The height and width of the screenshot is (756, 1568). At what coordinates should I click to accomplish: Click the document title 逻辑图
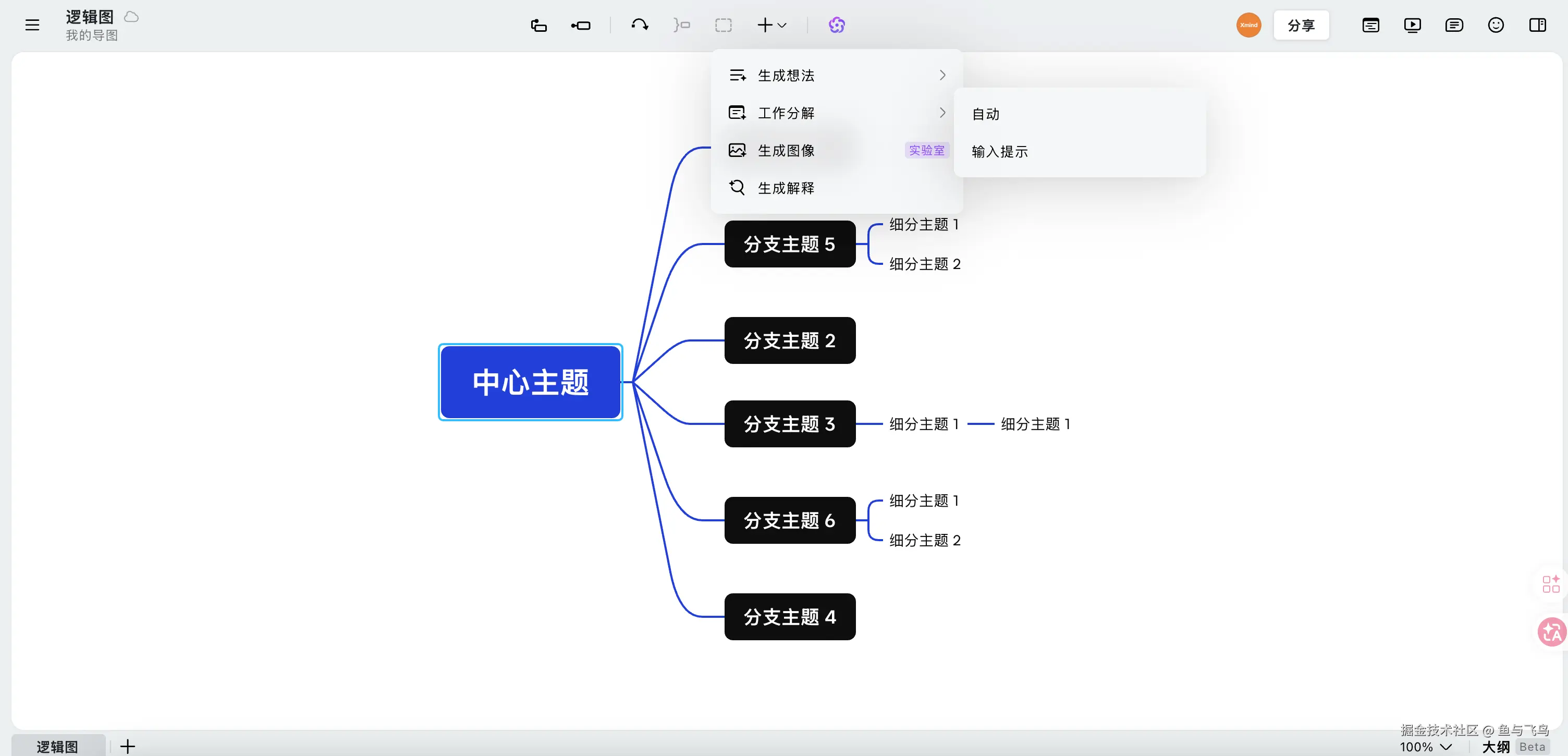tap(90, 17)
